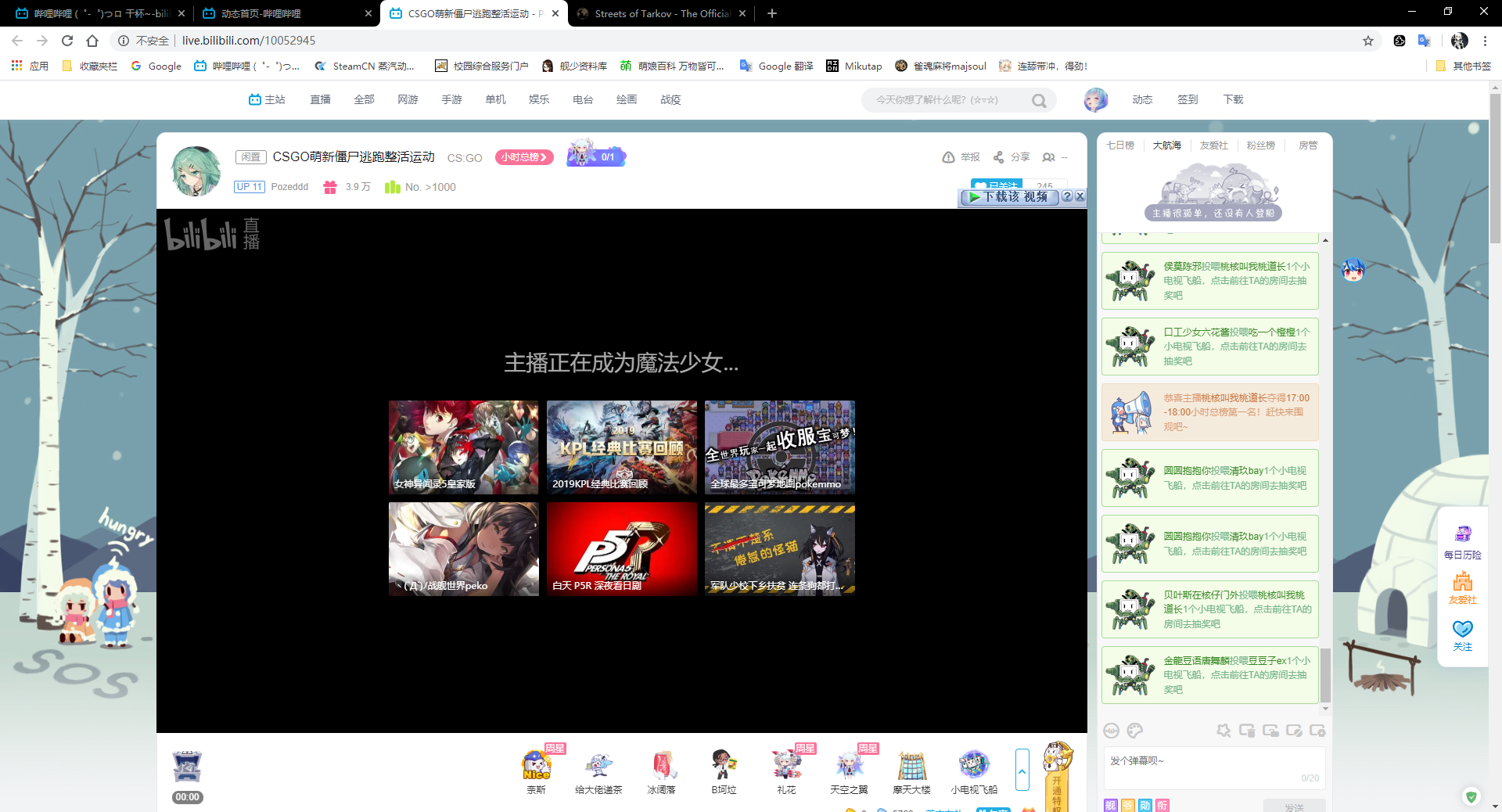Toggle the 已关注 follow button
This screenshot has height=812, width=1502.
point(996,185)
